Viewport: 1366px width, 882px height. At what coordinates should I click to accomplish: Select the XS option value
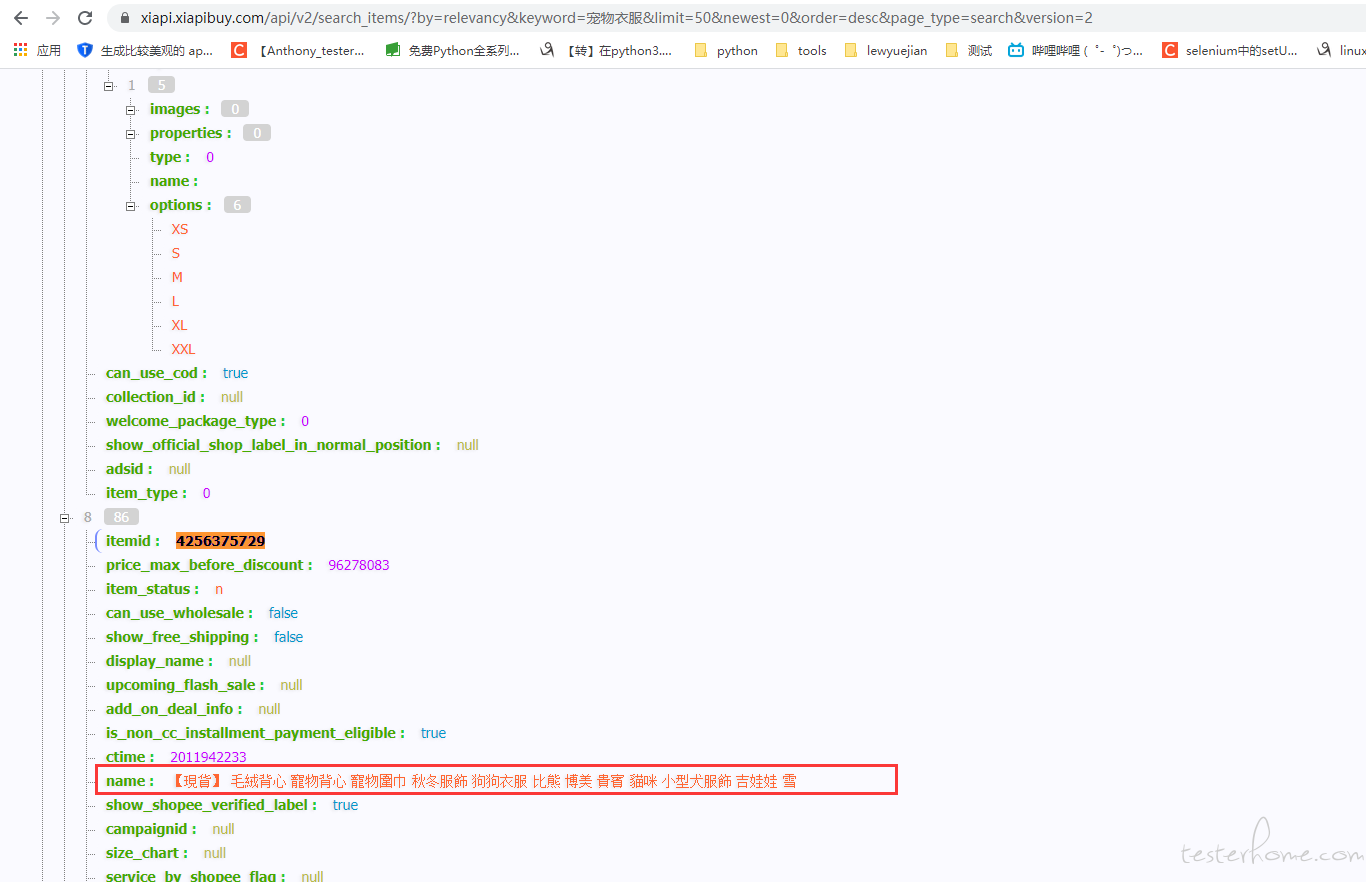pyautogui.click(x=180, y=229)
